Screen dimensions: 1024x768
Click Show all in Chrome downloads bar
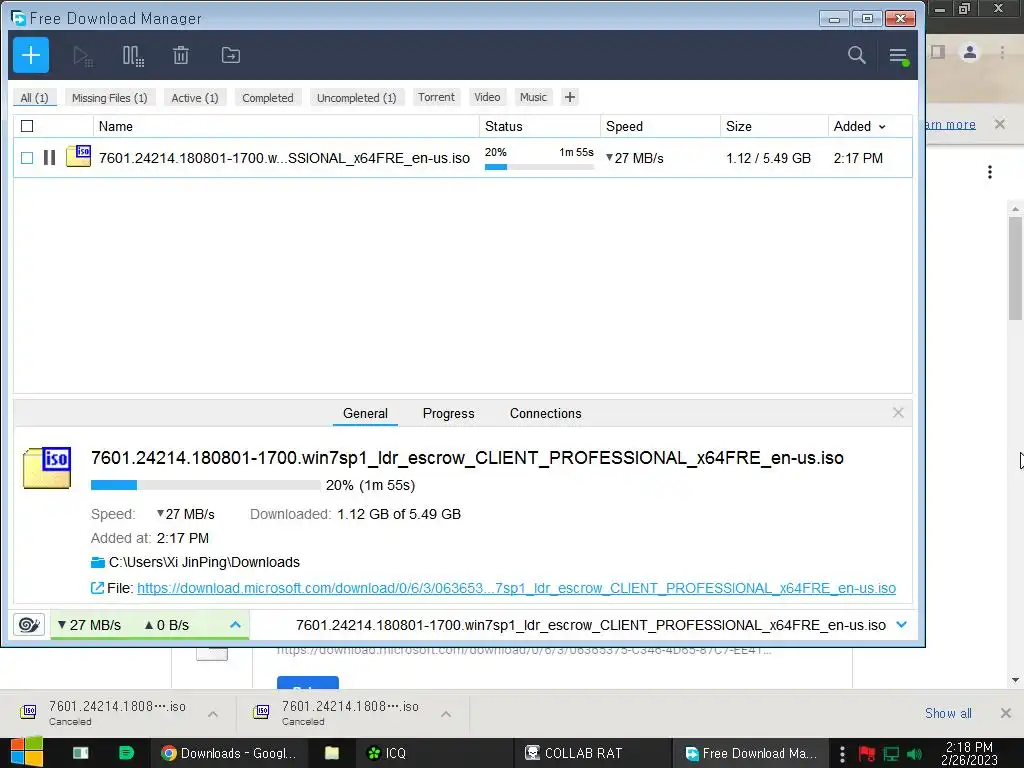click(x=948, y=713)
